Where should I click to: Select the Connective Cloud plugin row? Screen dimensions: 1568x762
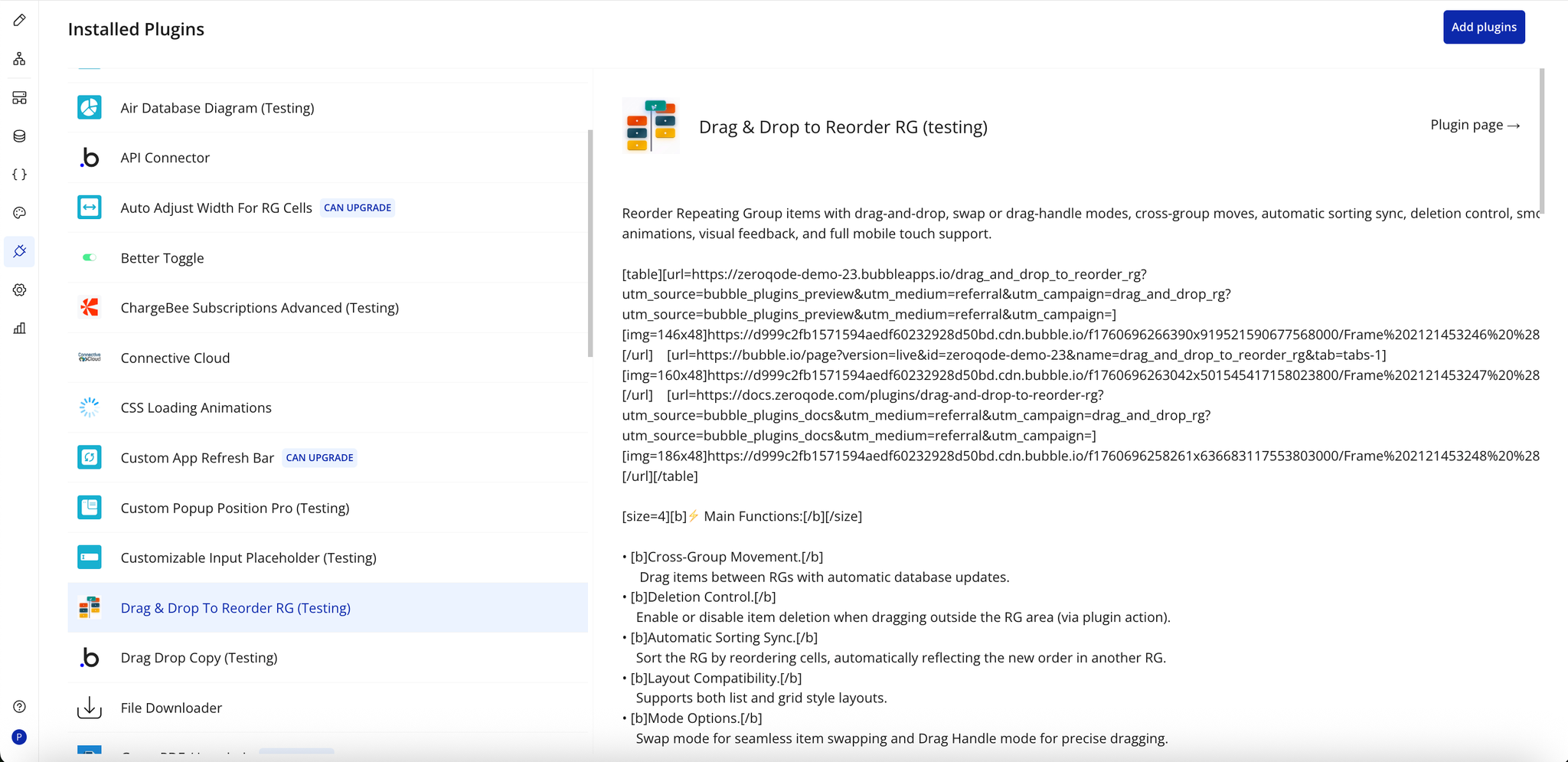click(x=328, y=358)
